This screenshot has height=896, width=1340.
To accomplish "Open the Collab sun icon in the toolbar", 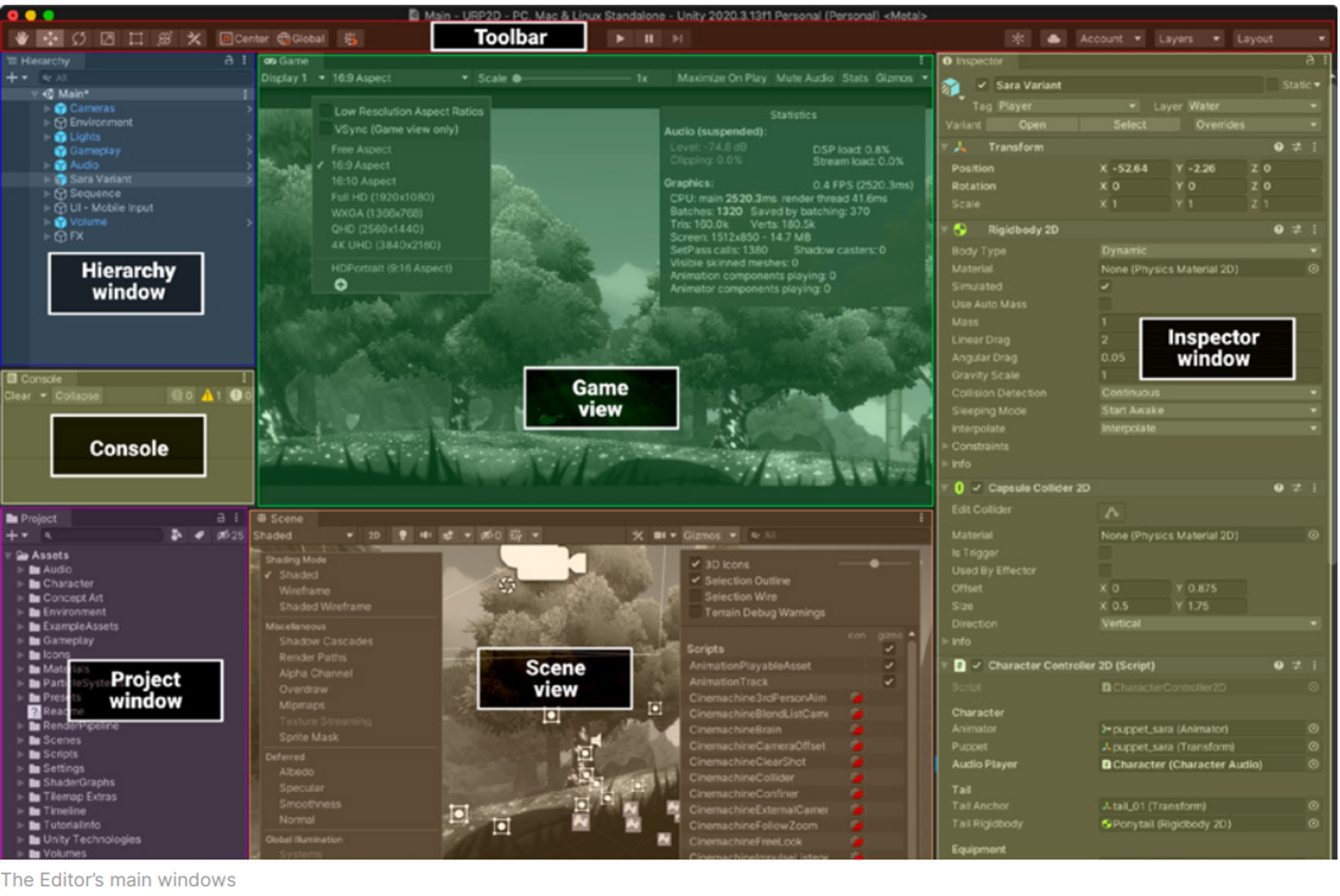I will point(1018,38).
